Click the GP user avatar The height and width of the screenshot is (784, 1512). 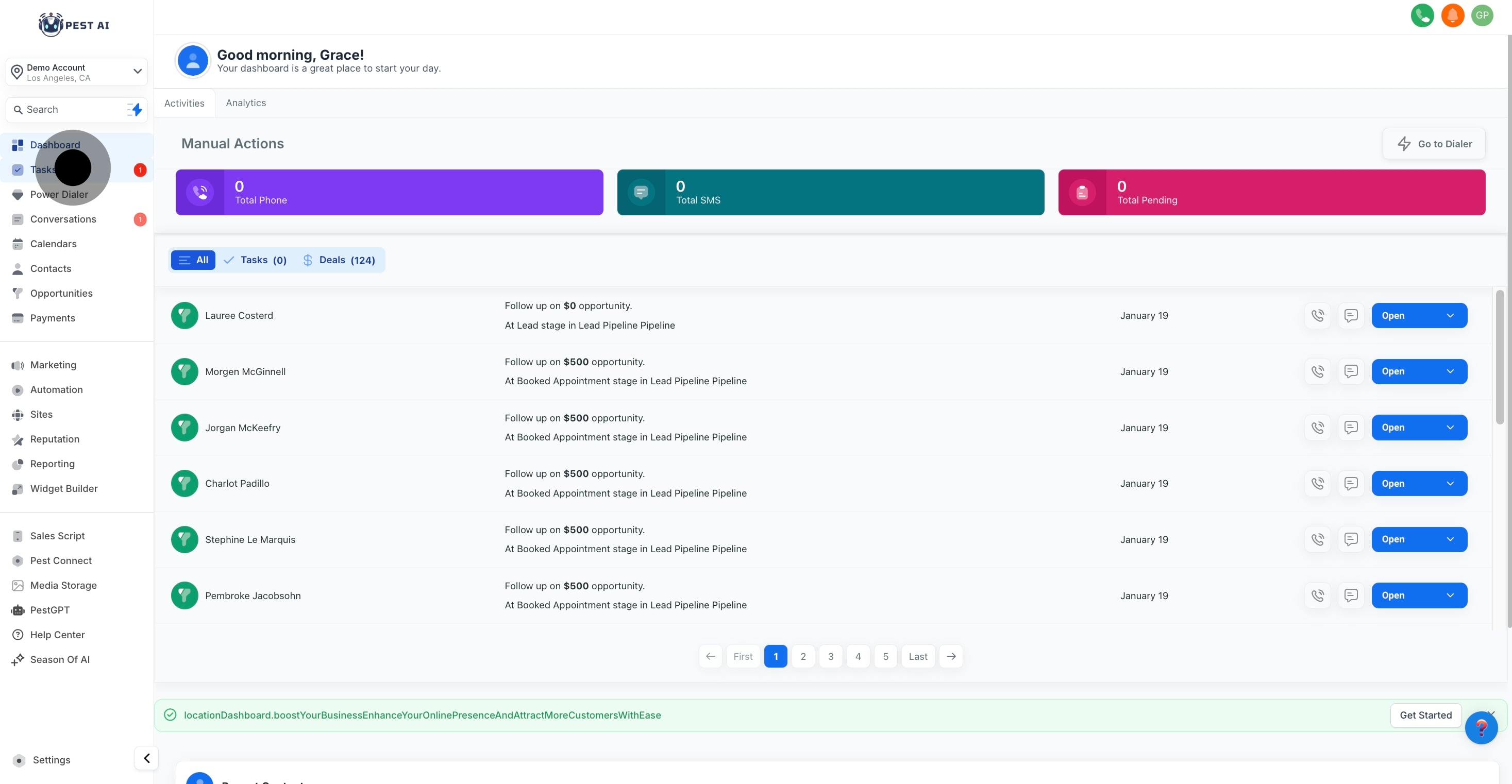coord(1482,15)
